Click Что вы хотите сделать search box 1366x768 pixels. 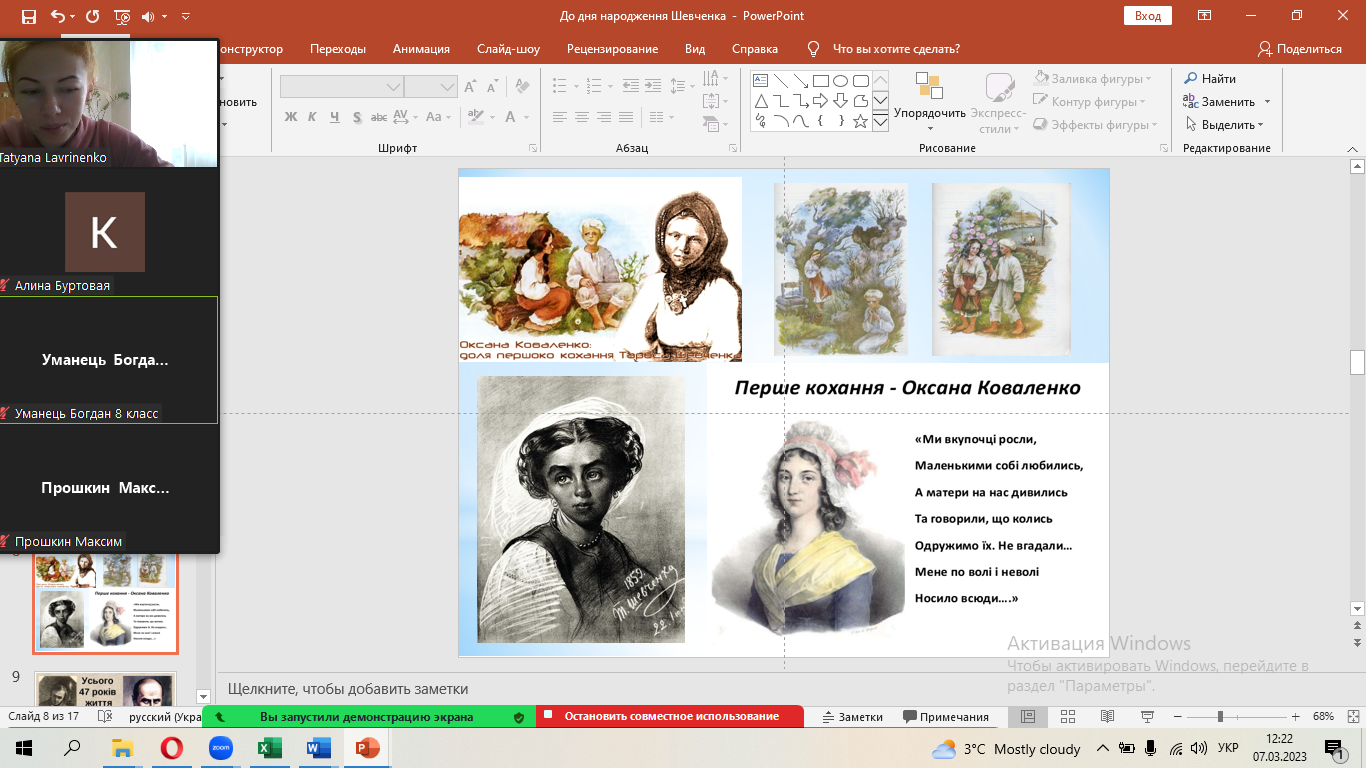(896, 49)
